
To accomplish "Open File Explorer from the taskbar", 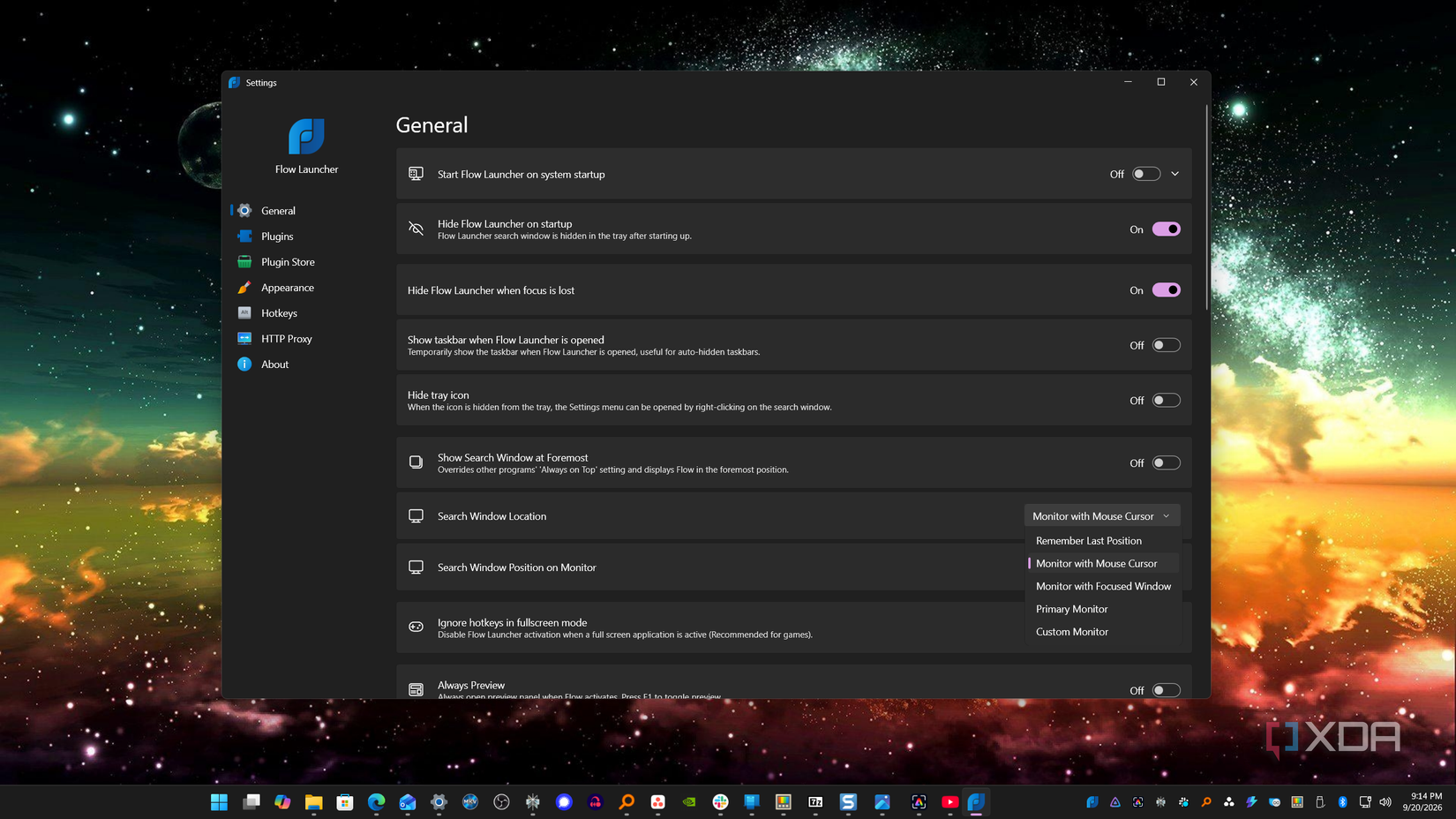I will [313, 801].
